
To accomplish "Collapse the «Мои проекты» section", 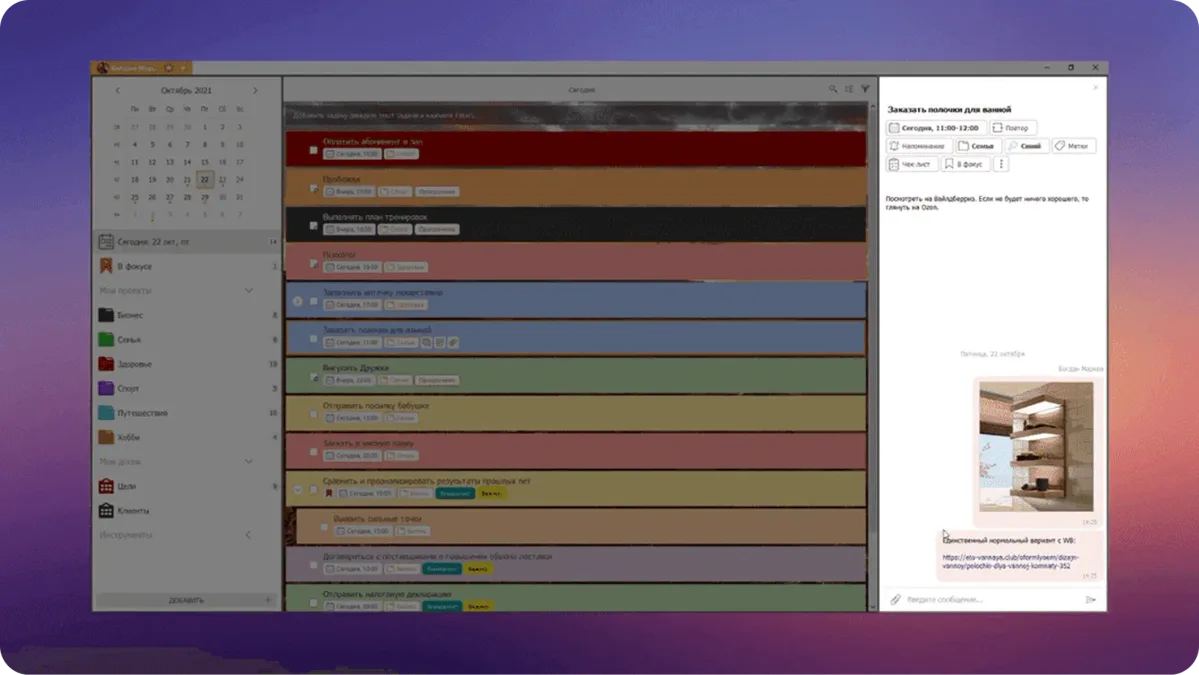I will pyautogui.click(x=249, y=291).
